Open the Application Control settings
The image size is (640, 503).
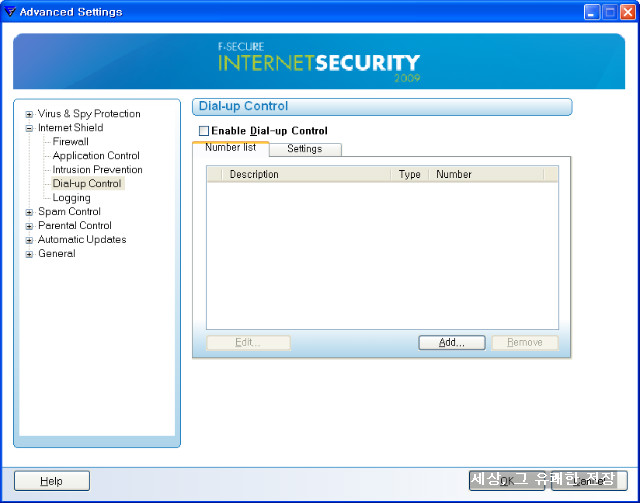coord(96,156)
